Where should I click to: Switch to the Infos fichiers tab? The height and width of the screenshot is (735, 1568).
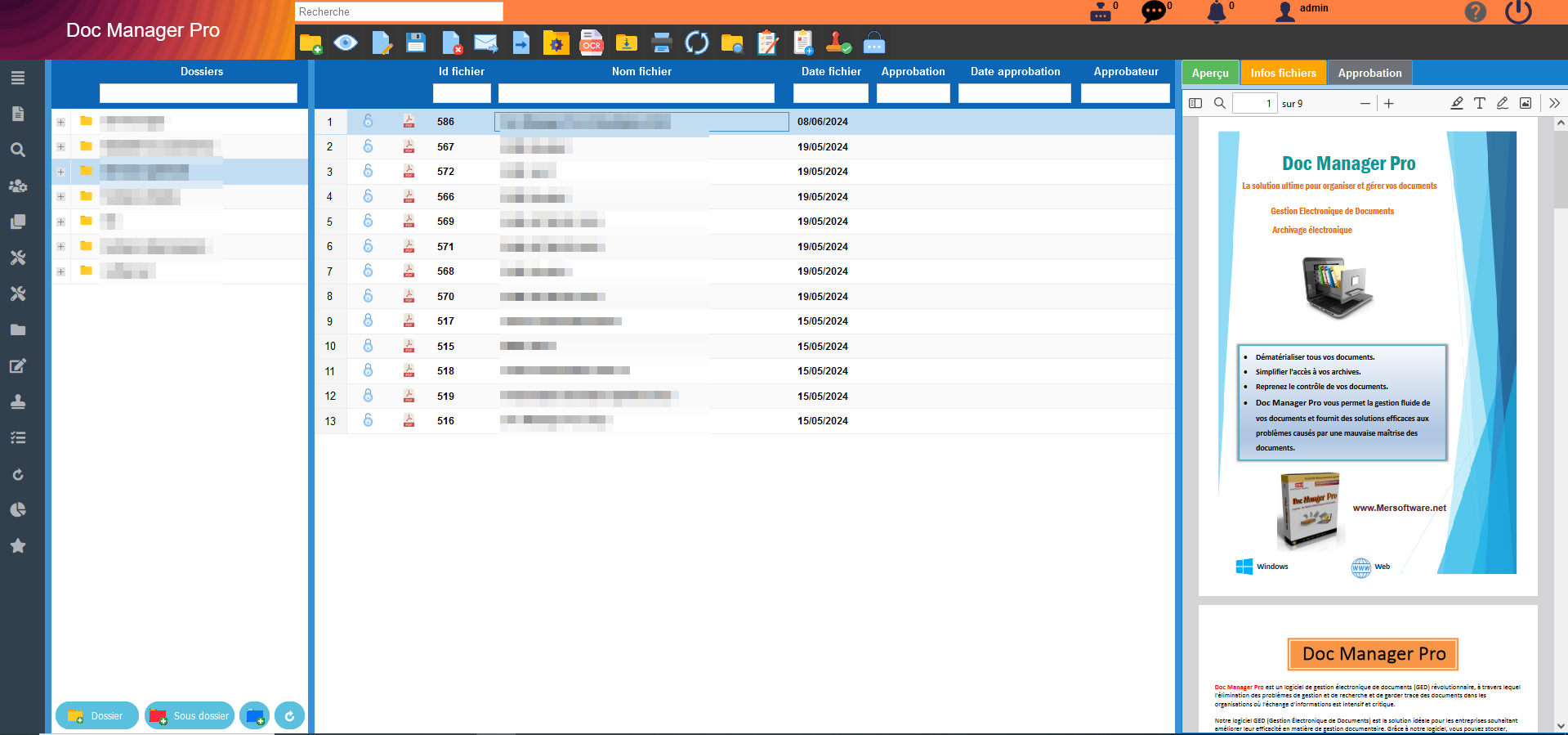tap(1283, 73)
